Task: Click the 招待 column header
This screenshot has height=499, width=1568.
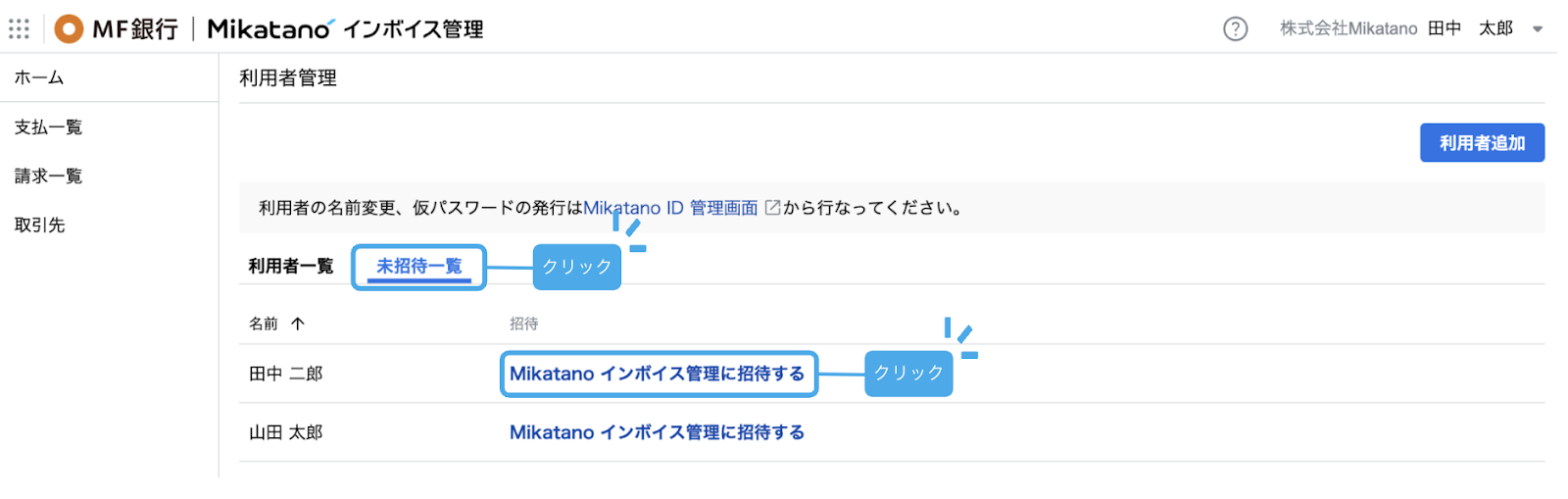Action: pos(523,324)
